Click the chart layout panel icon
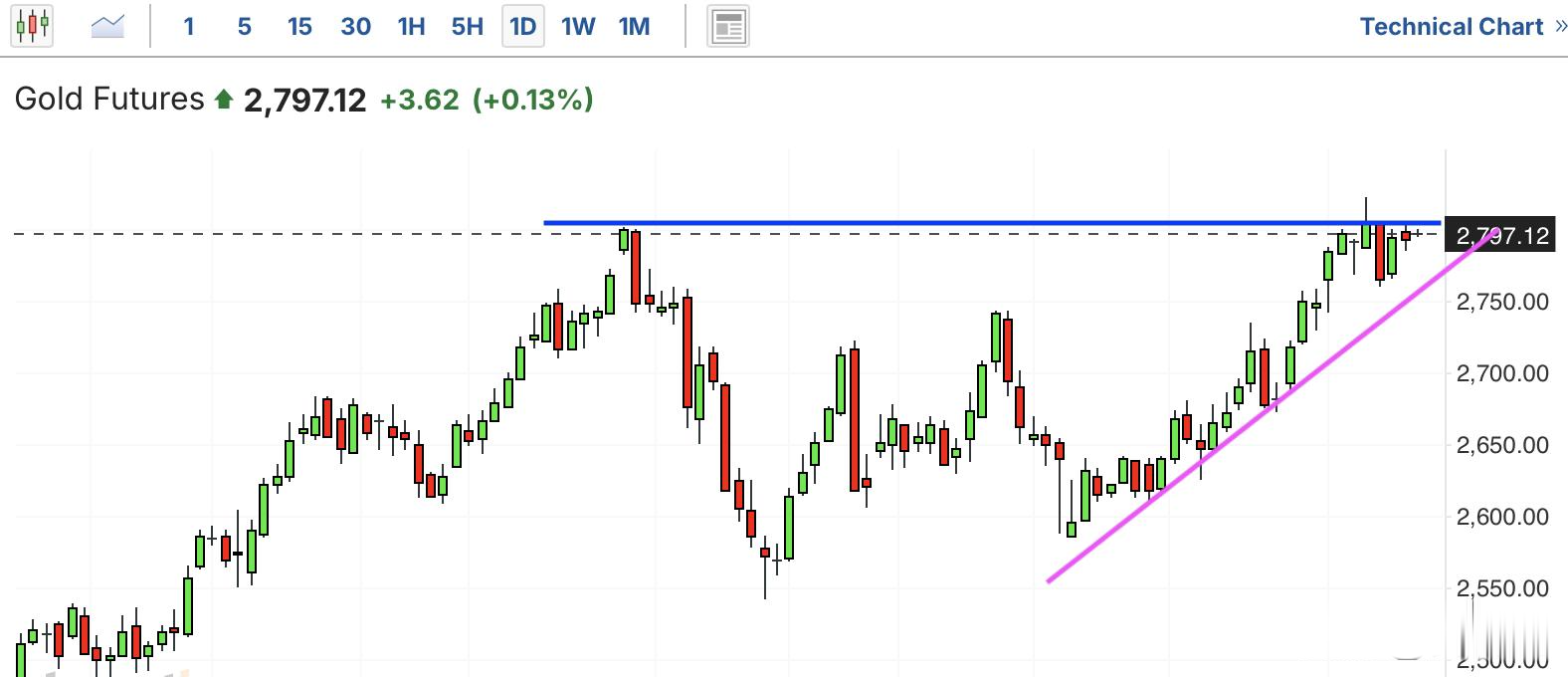The image size is (1568, 677). 728,27
